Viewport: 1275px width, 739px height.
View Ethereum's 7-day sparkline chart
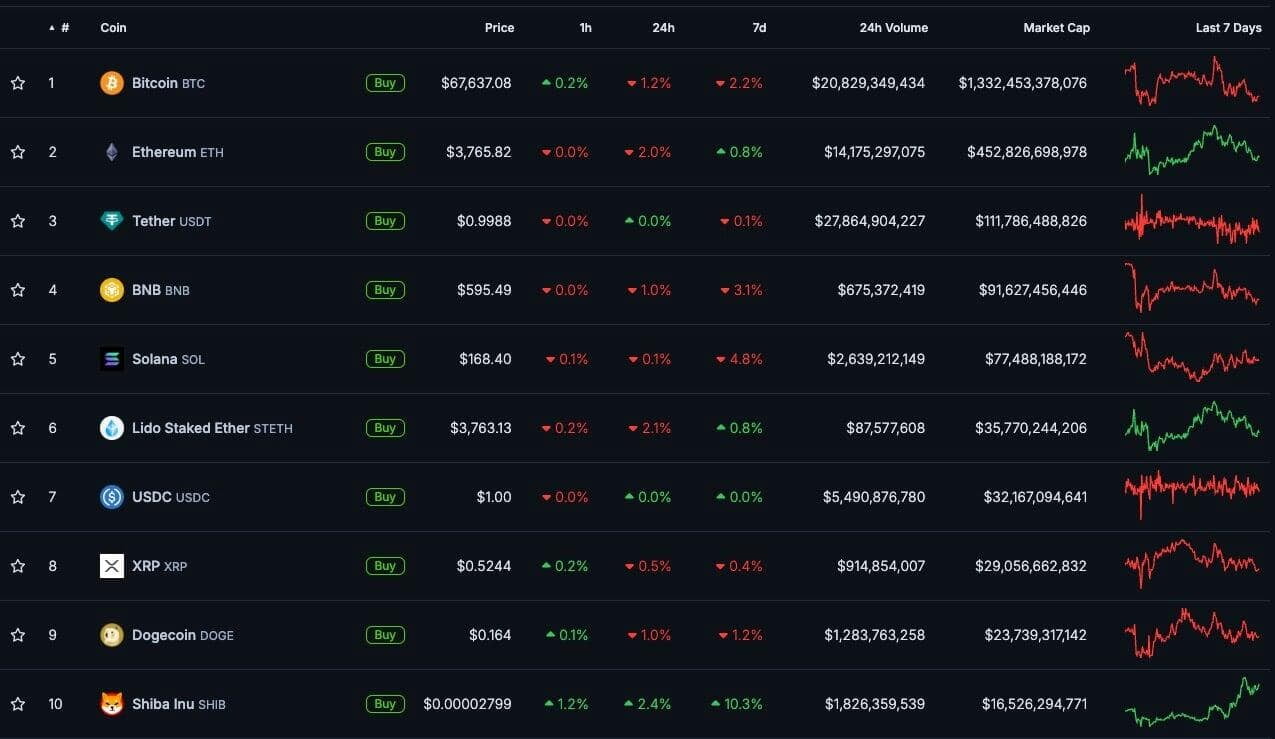(x=1192, y=150)
